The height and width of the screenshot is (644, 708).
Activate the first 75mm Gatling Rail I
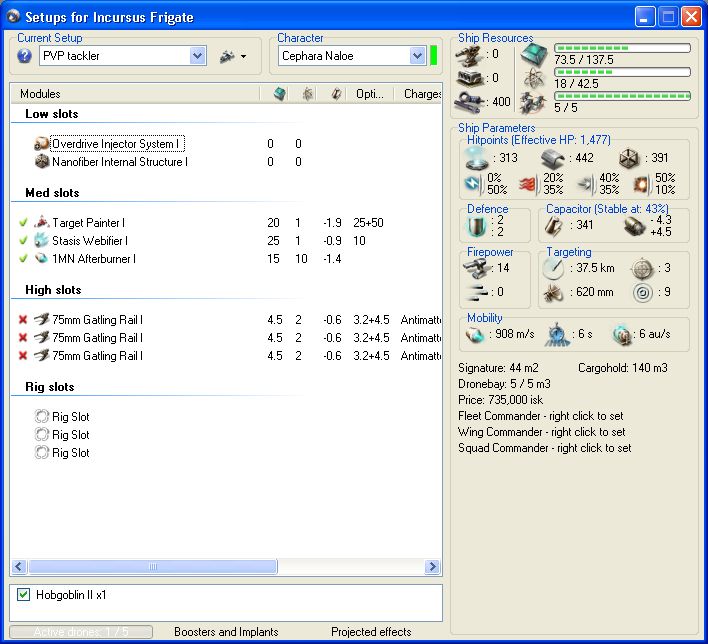[23, 320]
